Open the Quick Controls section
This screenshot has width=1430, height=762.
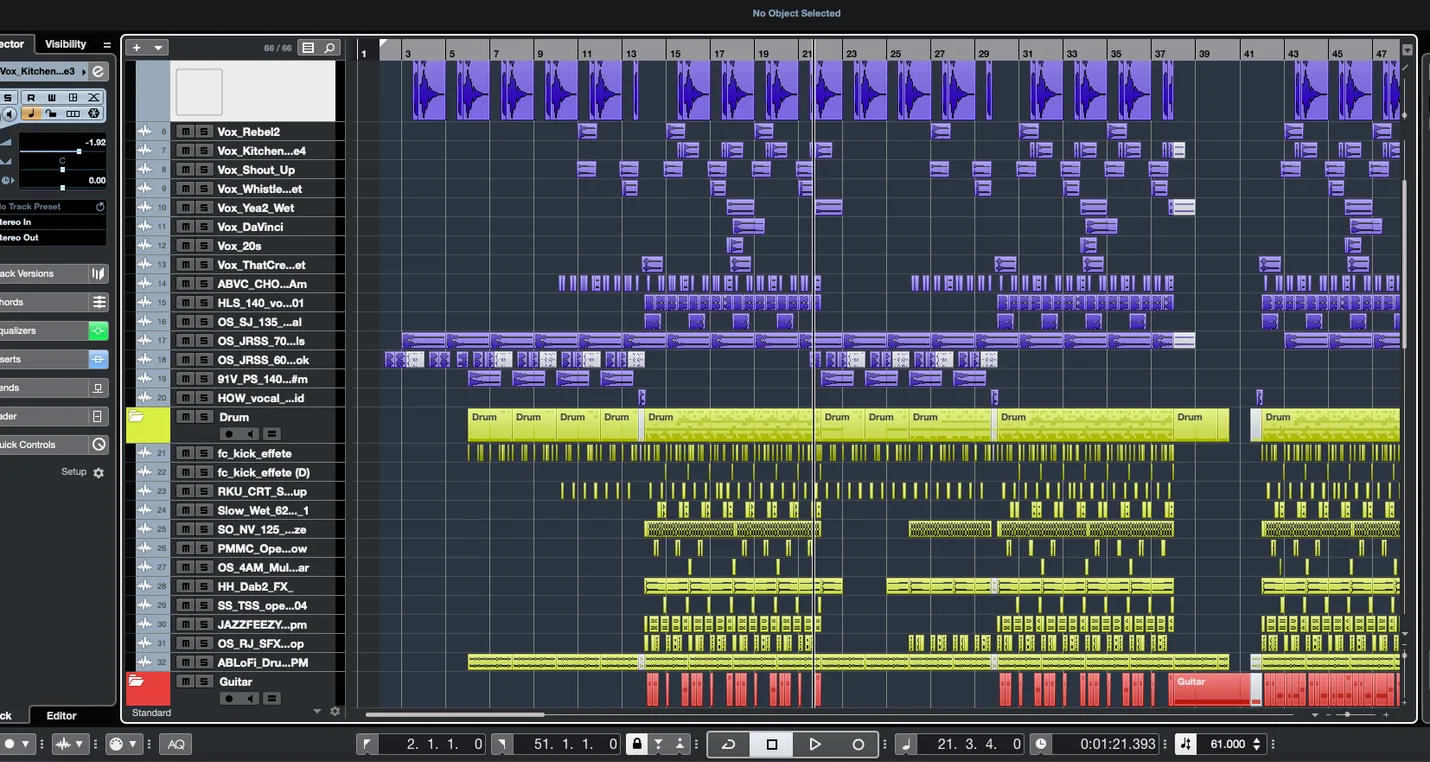[x=54, y=444]
